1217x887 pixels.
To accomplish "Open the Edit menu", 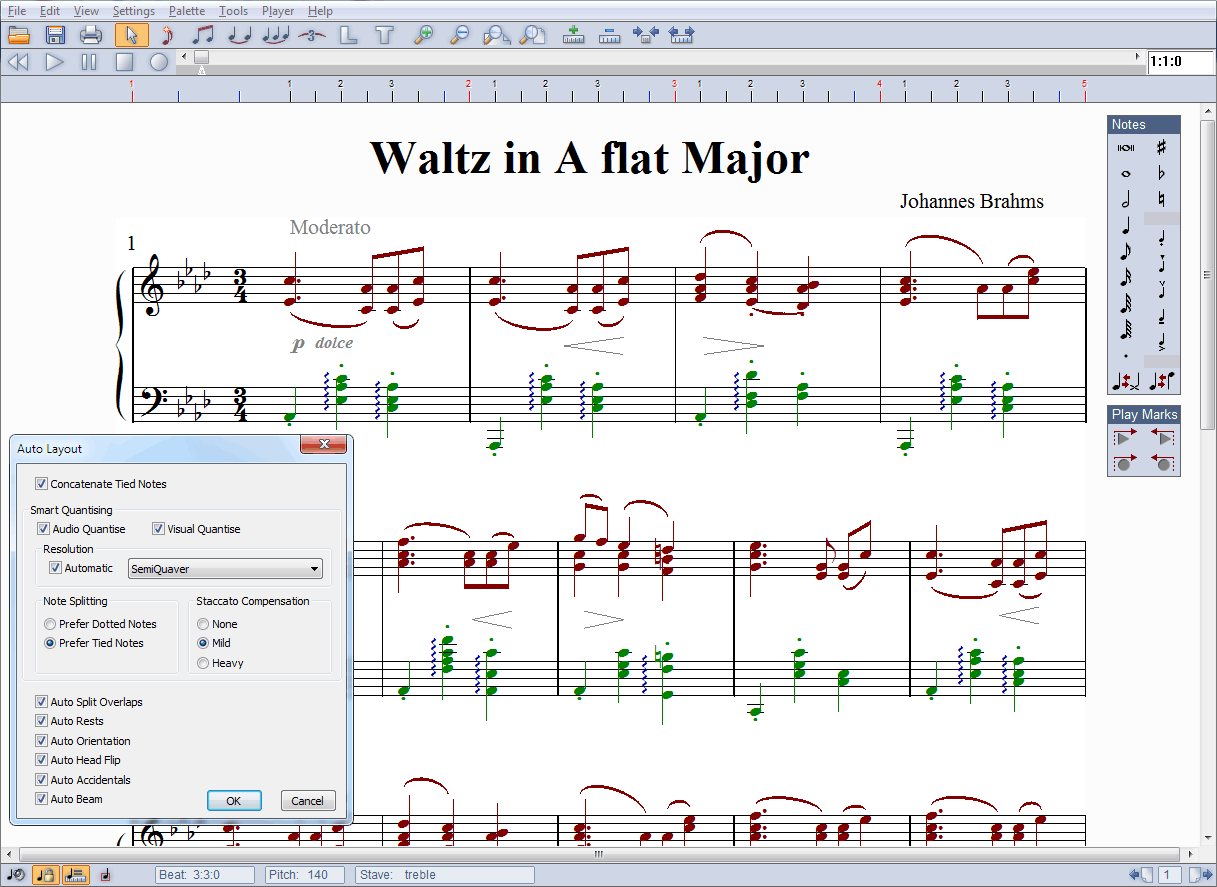I will point(50,11).
